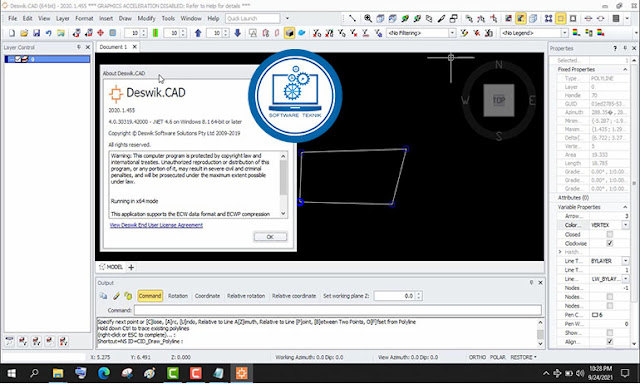Screen dimensions: 640x384
Task: Add a new layout with the plus button
Action: click(131, 267)
